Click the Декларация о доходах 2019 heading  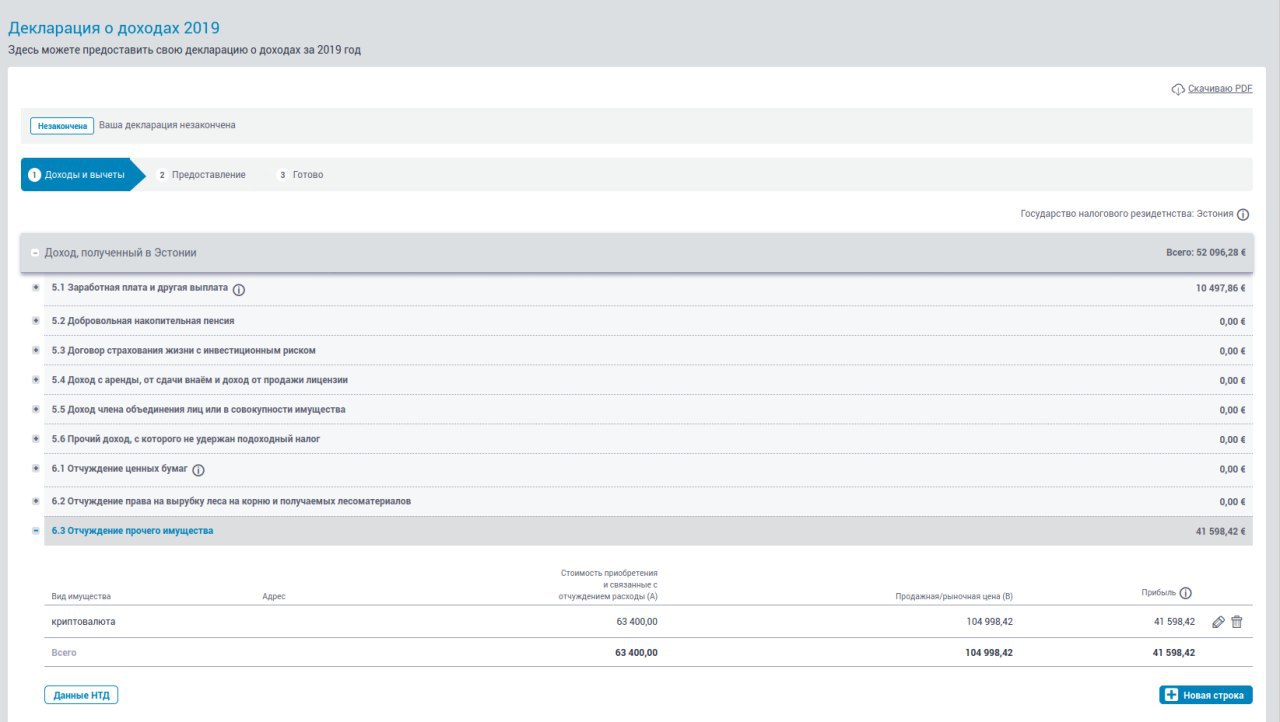click(114, 28)
